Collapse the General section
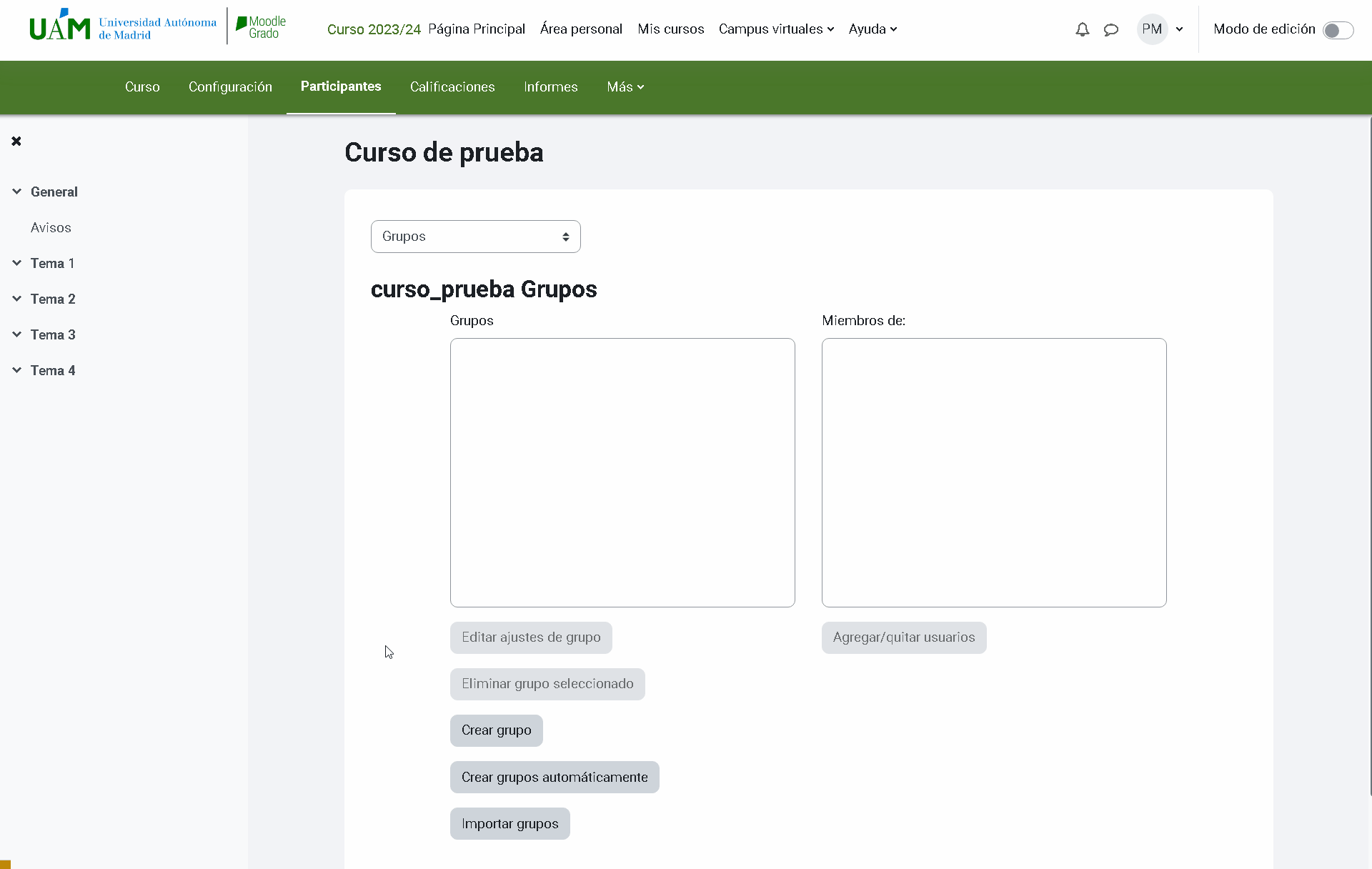 click(x=16, y=191)
